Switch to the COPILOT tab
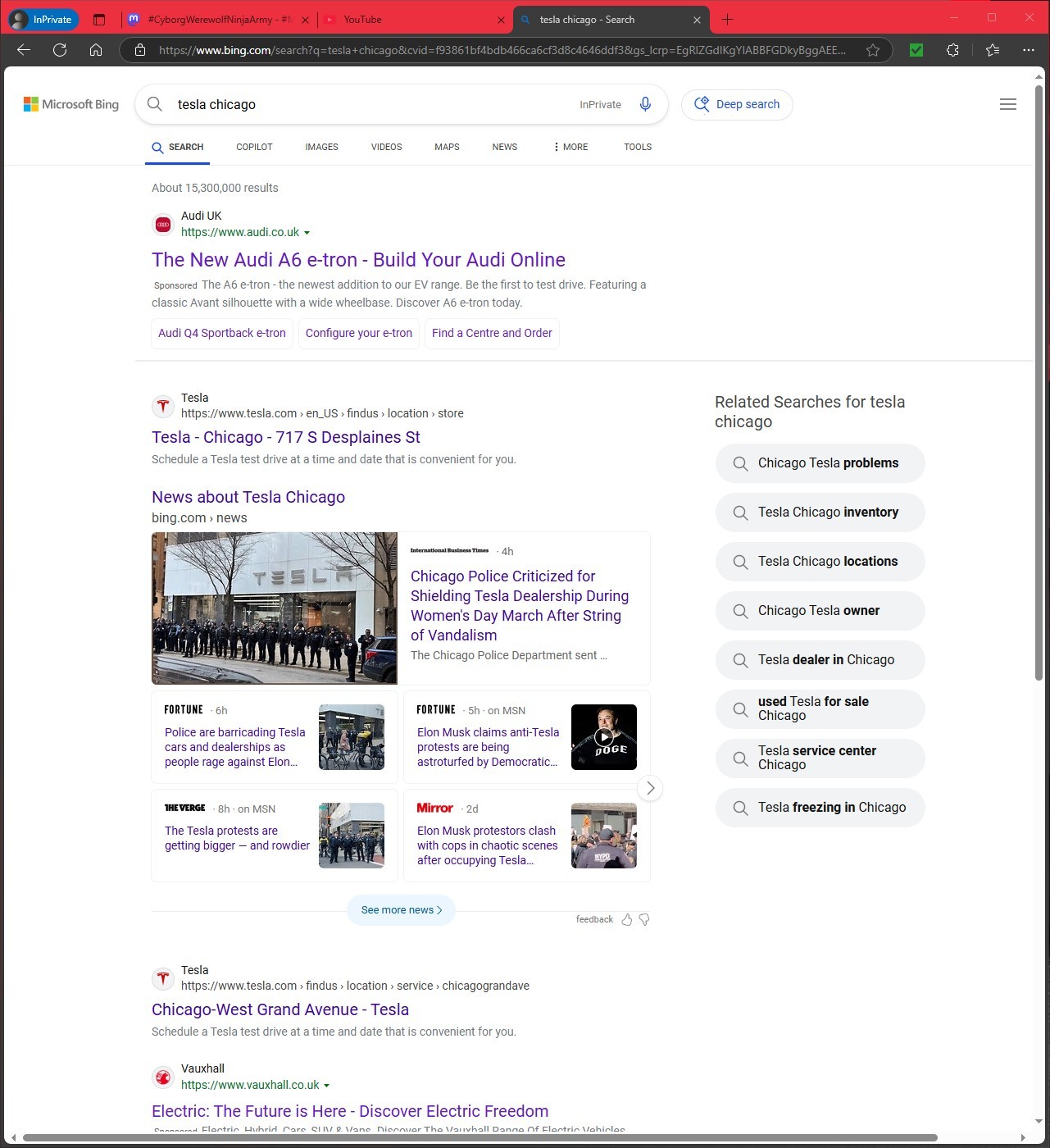This screenshot has width=1050, height=1148. click(x=254, y=147)
